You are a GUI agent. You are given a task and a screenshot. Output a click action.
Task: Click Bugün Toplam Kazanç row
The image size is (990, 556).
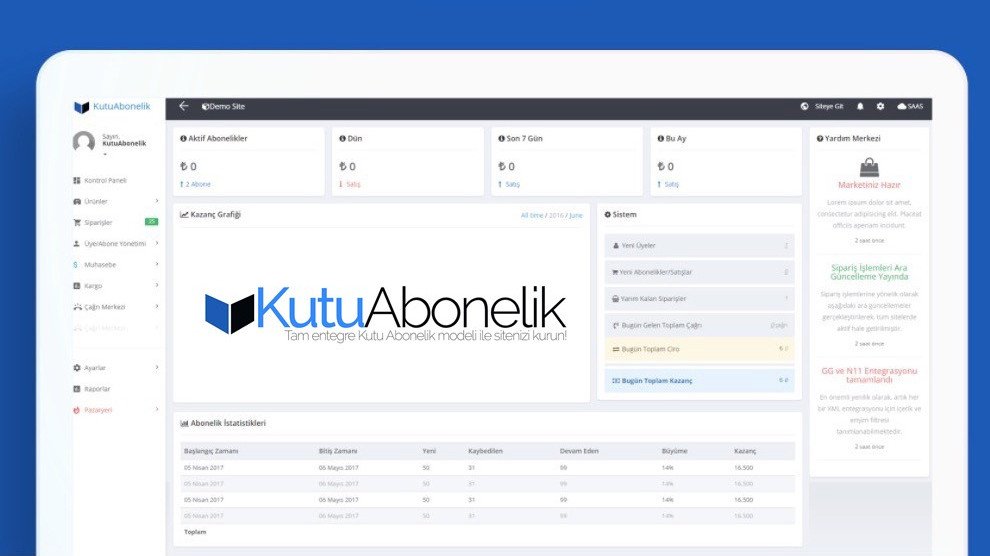[699, 381]
